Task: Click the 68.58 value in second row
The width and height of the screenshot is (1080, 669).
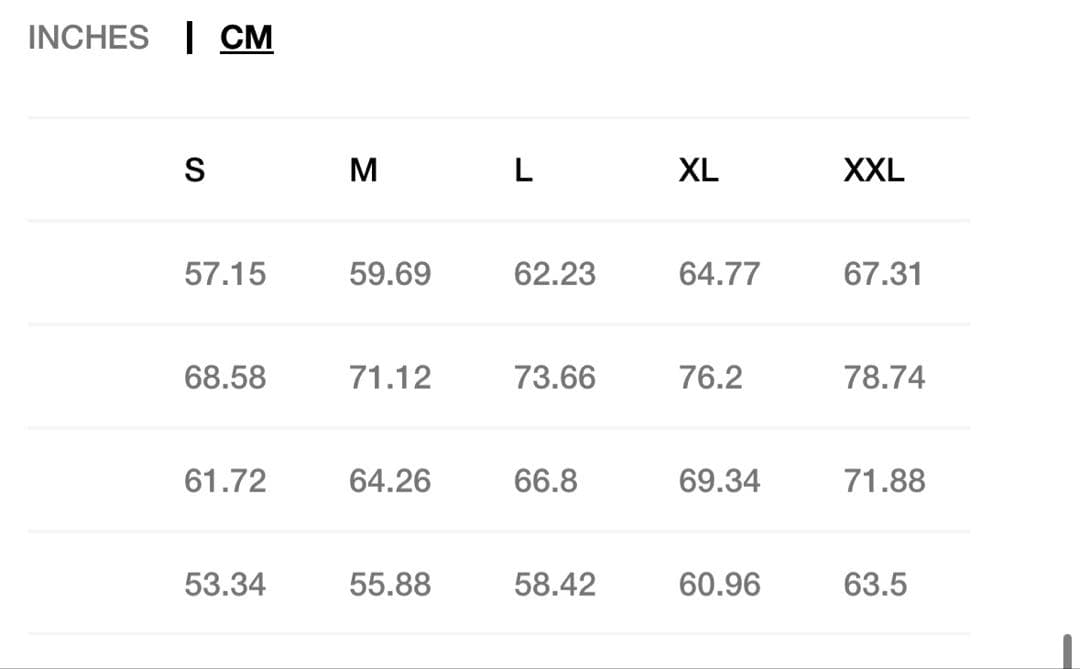Action: click(x=225, y=378)
